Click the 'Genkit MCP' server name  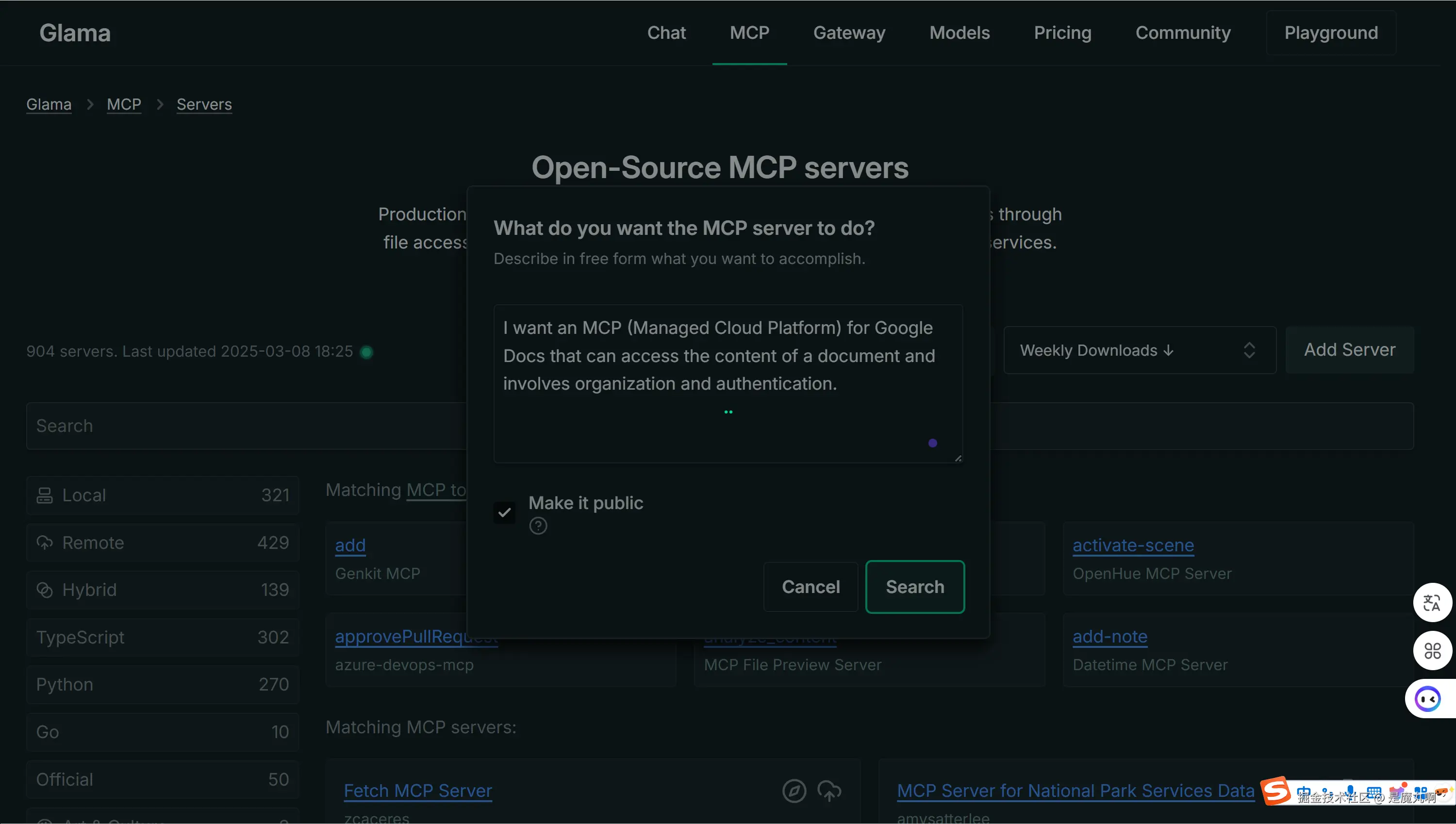pyautogui.click(x=378, y=573)
